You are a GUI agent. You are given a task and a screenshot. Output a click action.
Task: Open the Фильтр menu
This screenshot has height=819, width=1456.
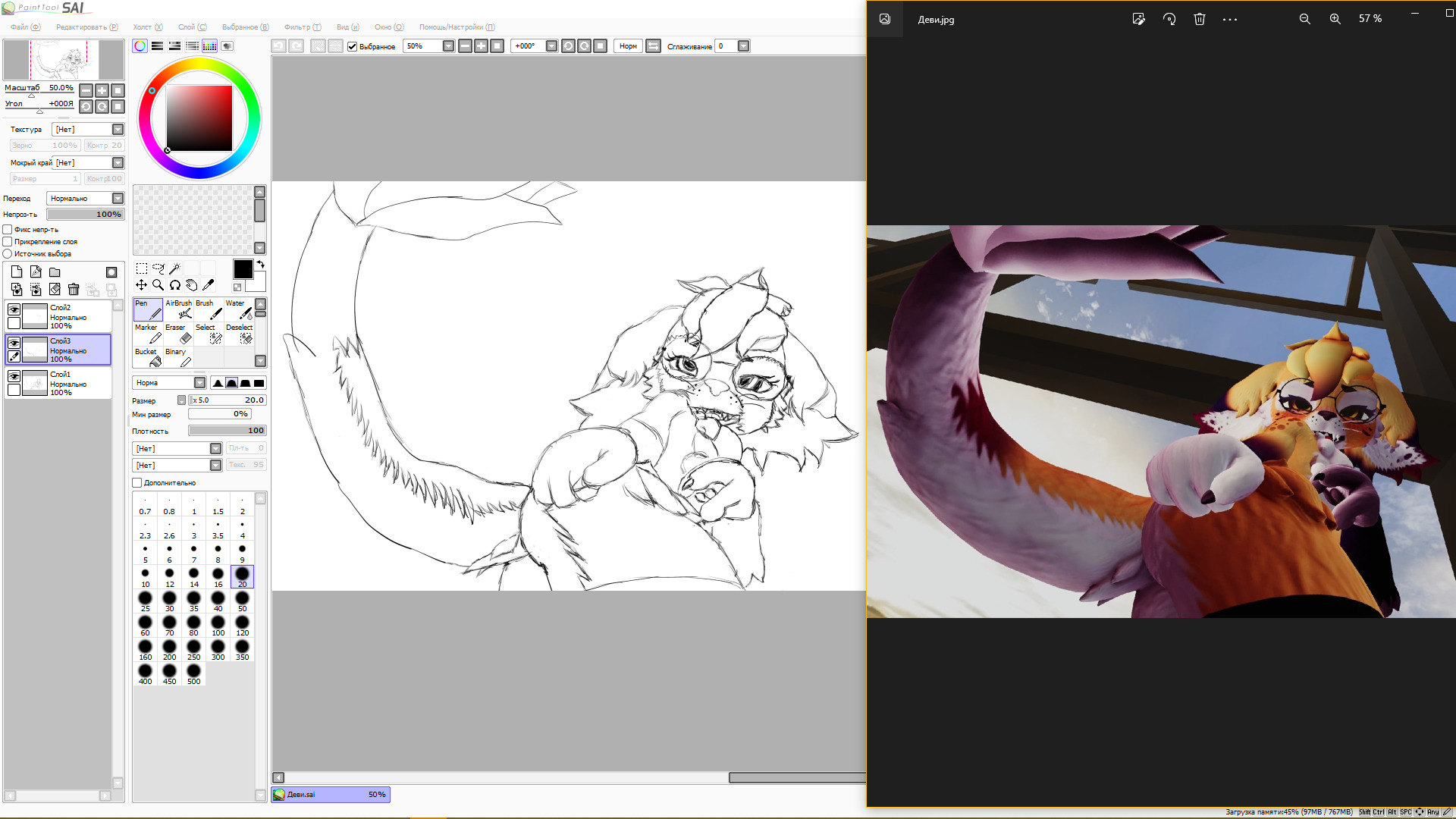coord(302,27)
